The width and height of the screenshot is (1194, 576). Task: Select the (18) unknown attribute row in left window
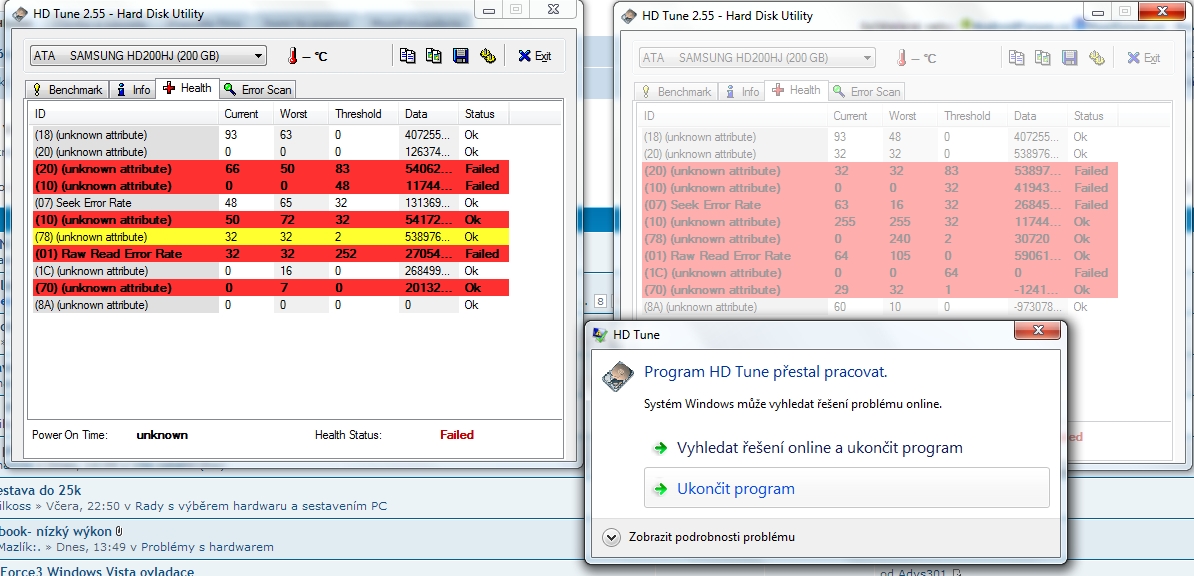tap(270, 135)
